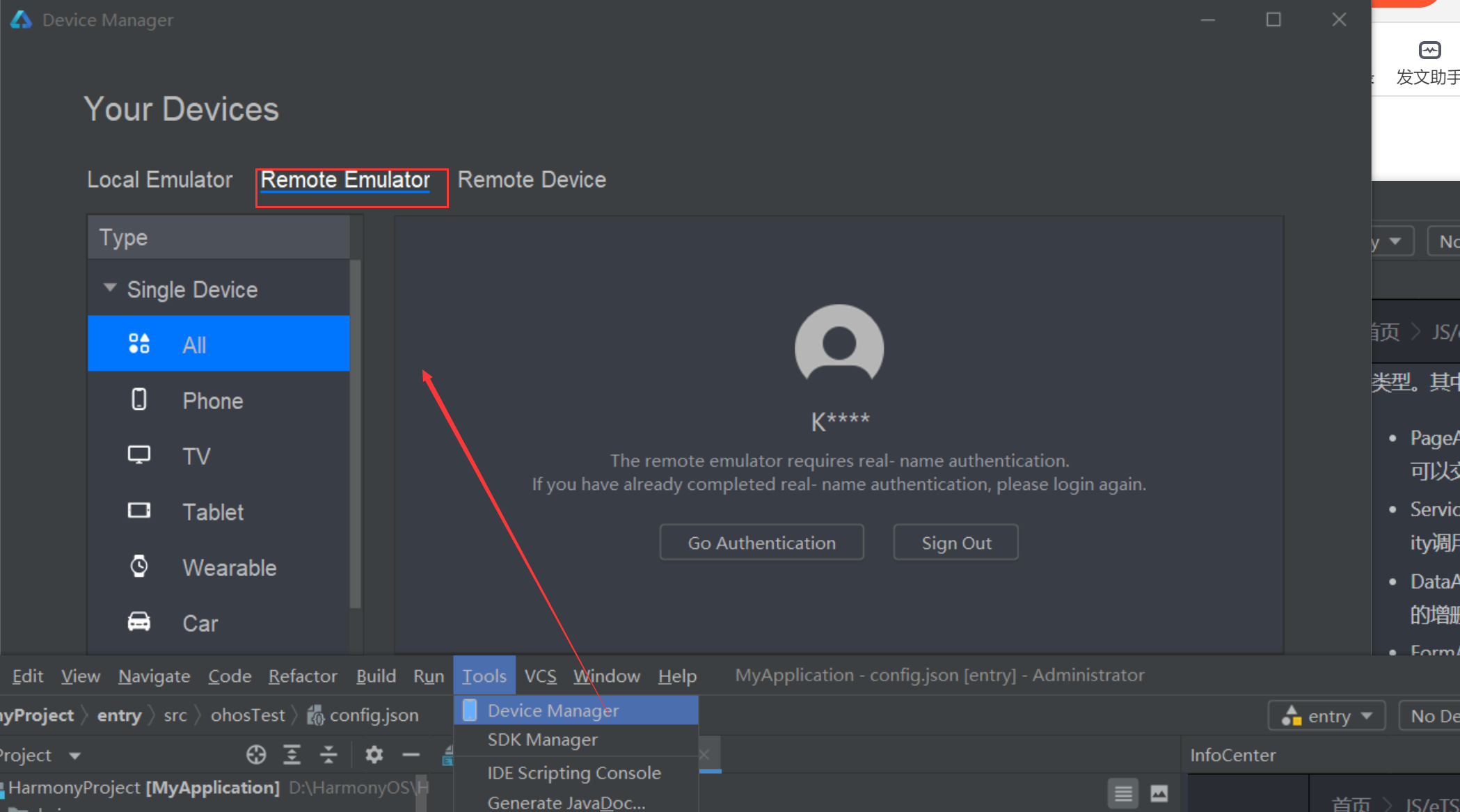Select SDK Manager in Tools menu

[x=576, y=740]
